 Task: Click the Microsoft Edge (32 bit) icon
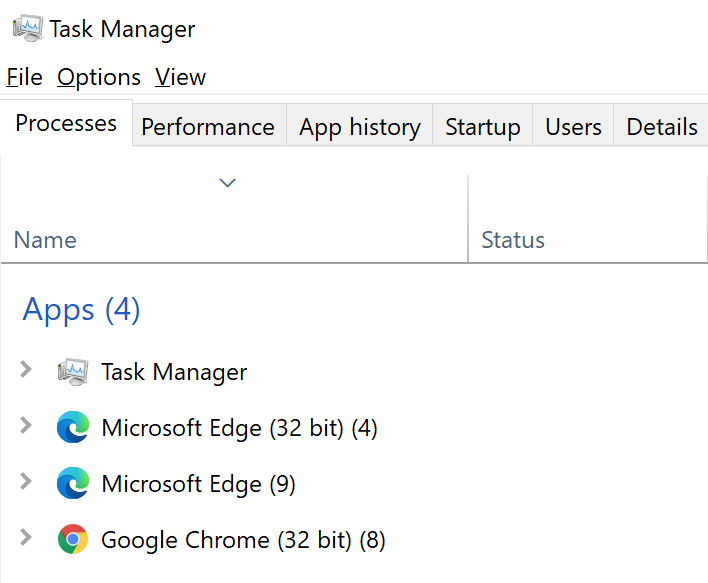[73, 427]
